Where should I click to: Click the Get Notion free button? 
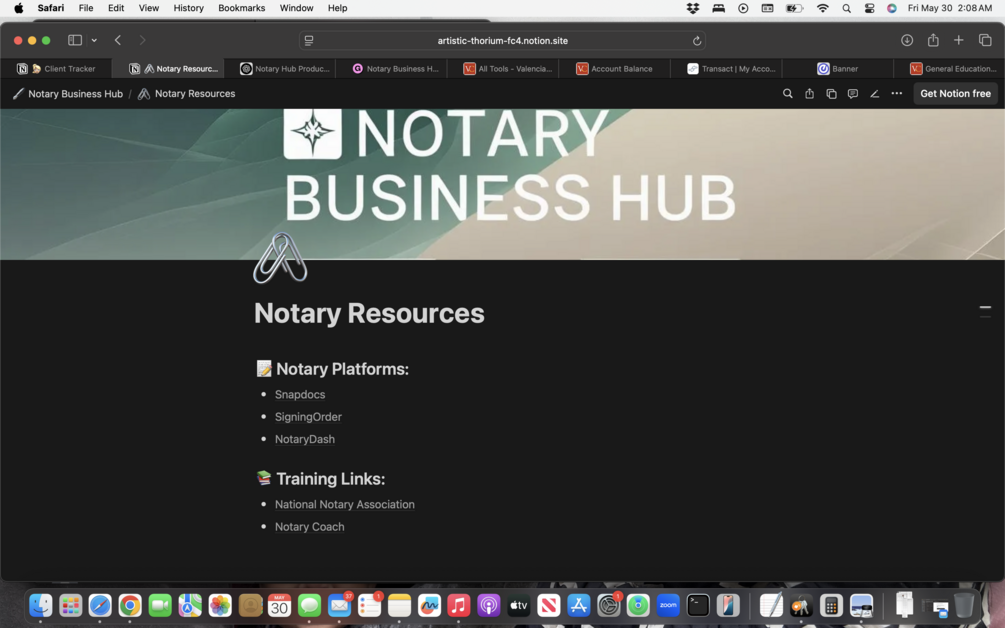click(955, 94)
